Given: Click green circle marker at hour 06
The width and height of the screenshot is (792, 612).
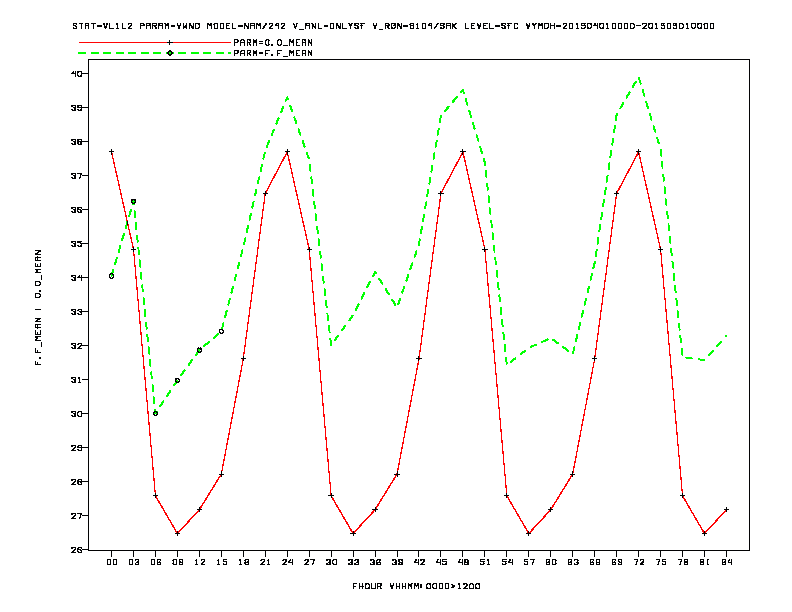Looking at the screenshot, I should pyautogui.click(x=156, y=414).
